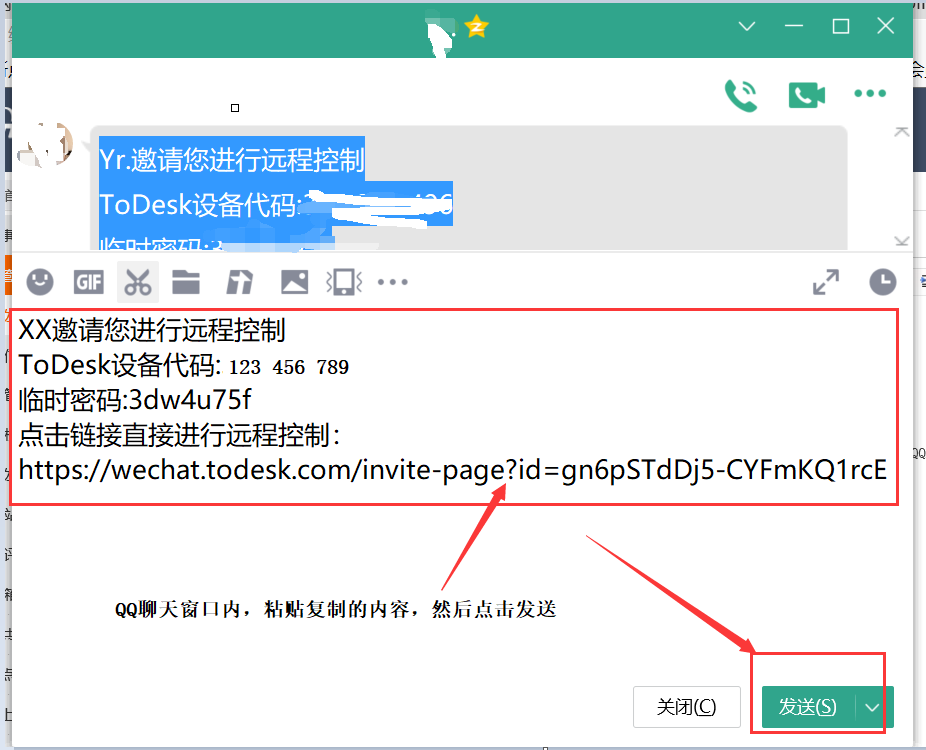This screenshot has width=926, height=750.
Task: Click the '关闭(C)' button
Action: coord(687,706)
